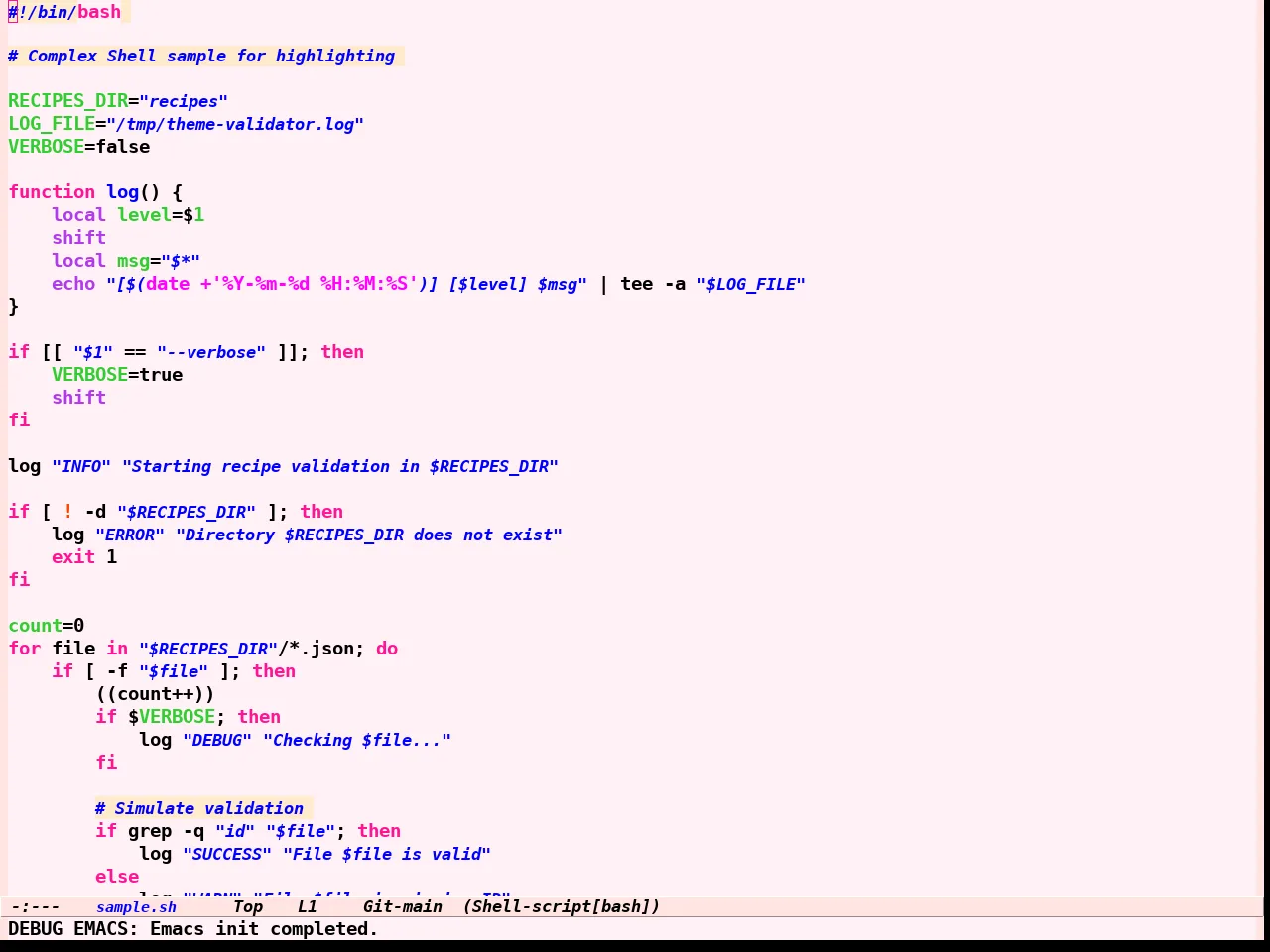Click the 'echo' command in log function
The image size is (1270, 952).
[73, 284]
